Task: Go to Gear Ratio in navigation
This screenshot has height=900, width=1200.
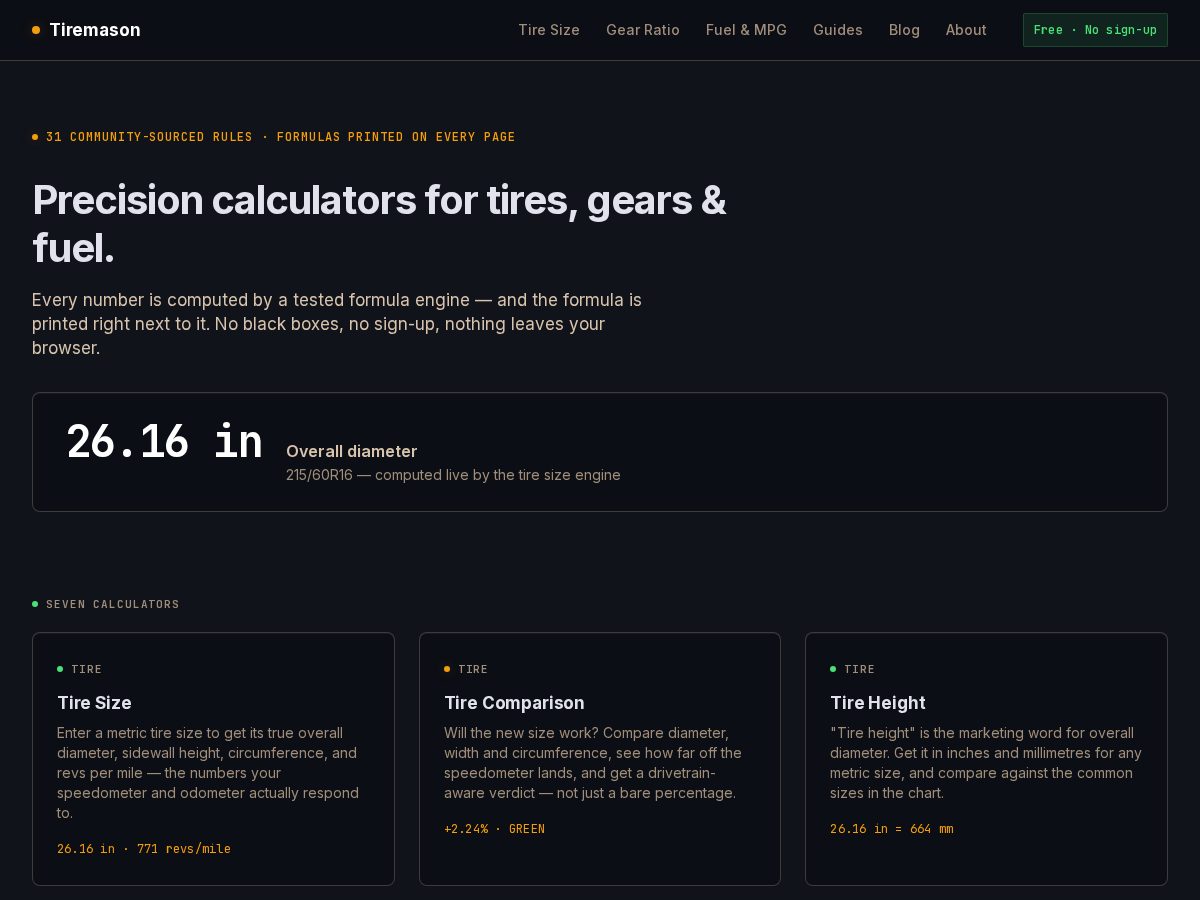Action: click(x=643, y=30)
